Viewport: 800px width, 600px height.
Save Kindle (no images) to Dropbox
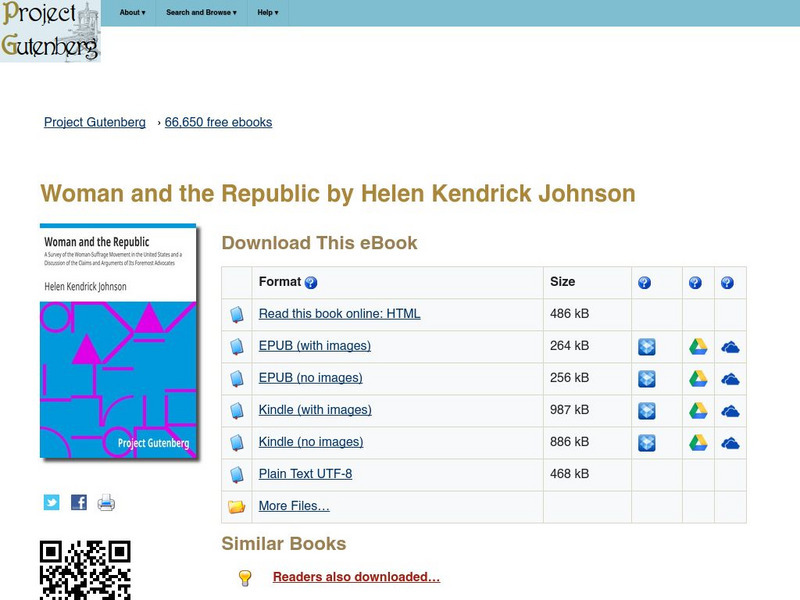coord(646,442)
